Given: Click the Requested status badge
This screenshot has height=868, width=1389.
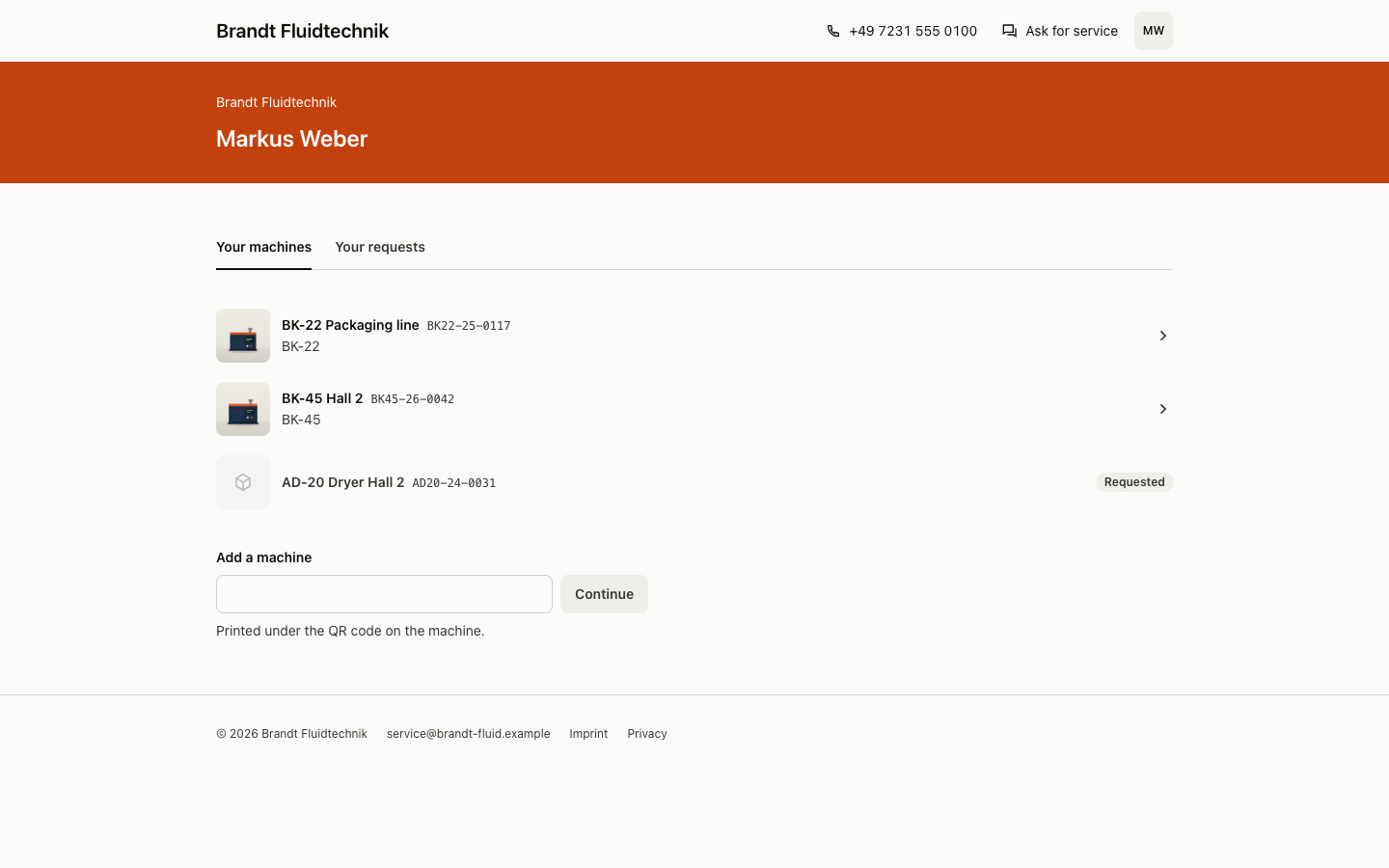Looking at the screenshot, I should 1134,482.
